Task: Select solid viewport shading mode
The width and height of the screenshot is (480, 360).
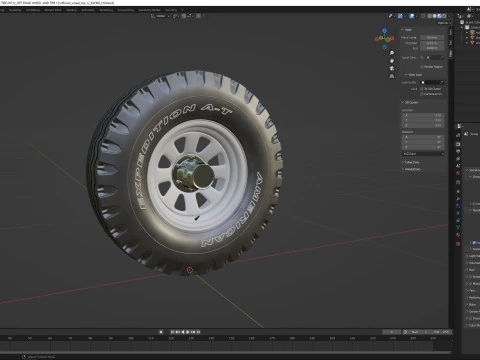Action: click(x=434, y=16)
